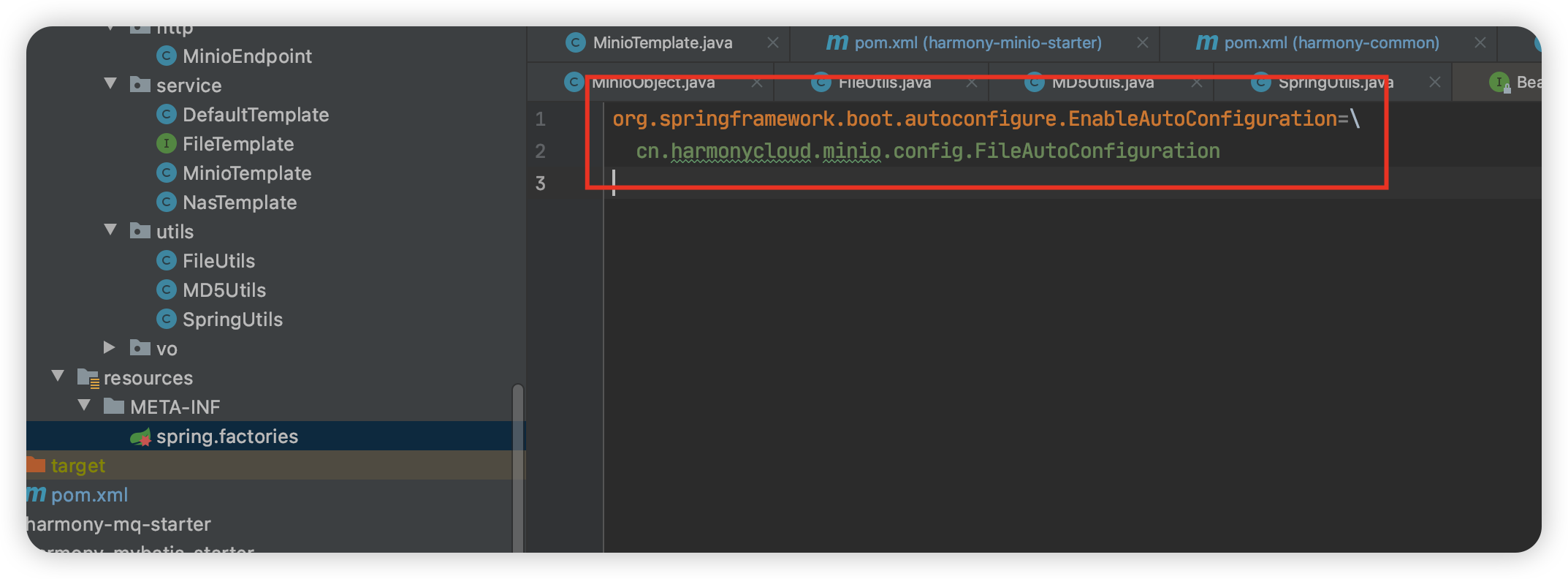Open MD5Utils in the project tree
The image size is (1568, 579).
224,290
